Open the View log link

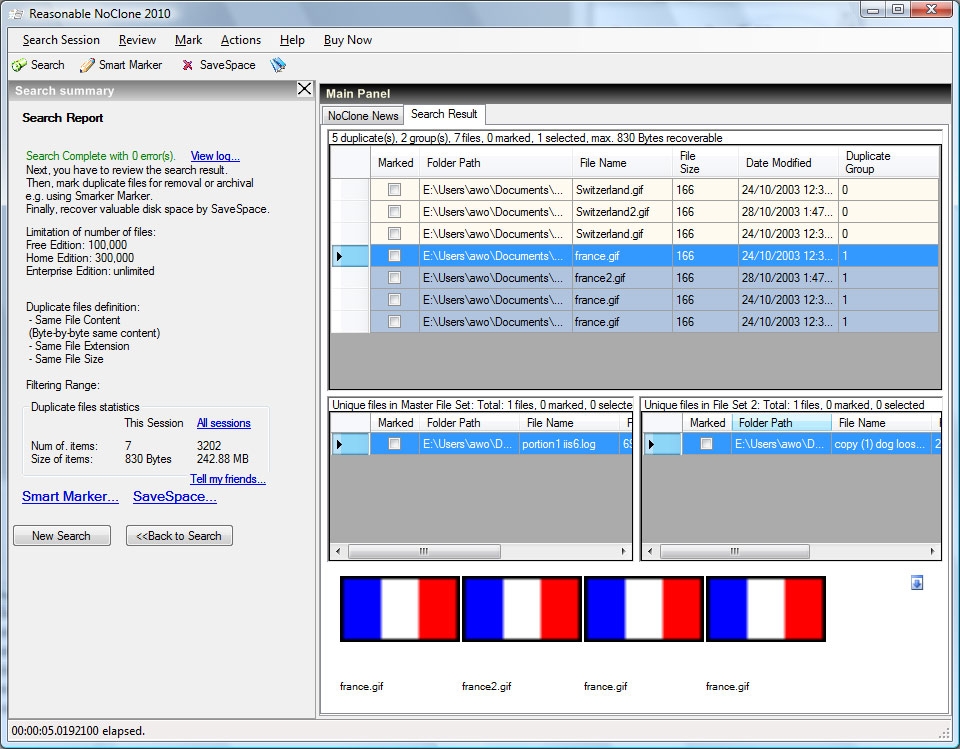215,156
